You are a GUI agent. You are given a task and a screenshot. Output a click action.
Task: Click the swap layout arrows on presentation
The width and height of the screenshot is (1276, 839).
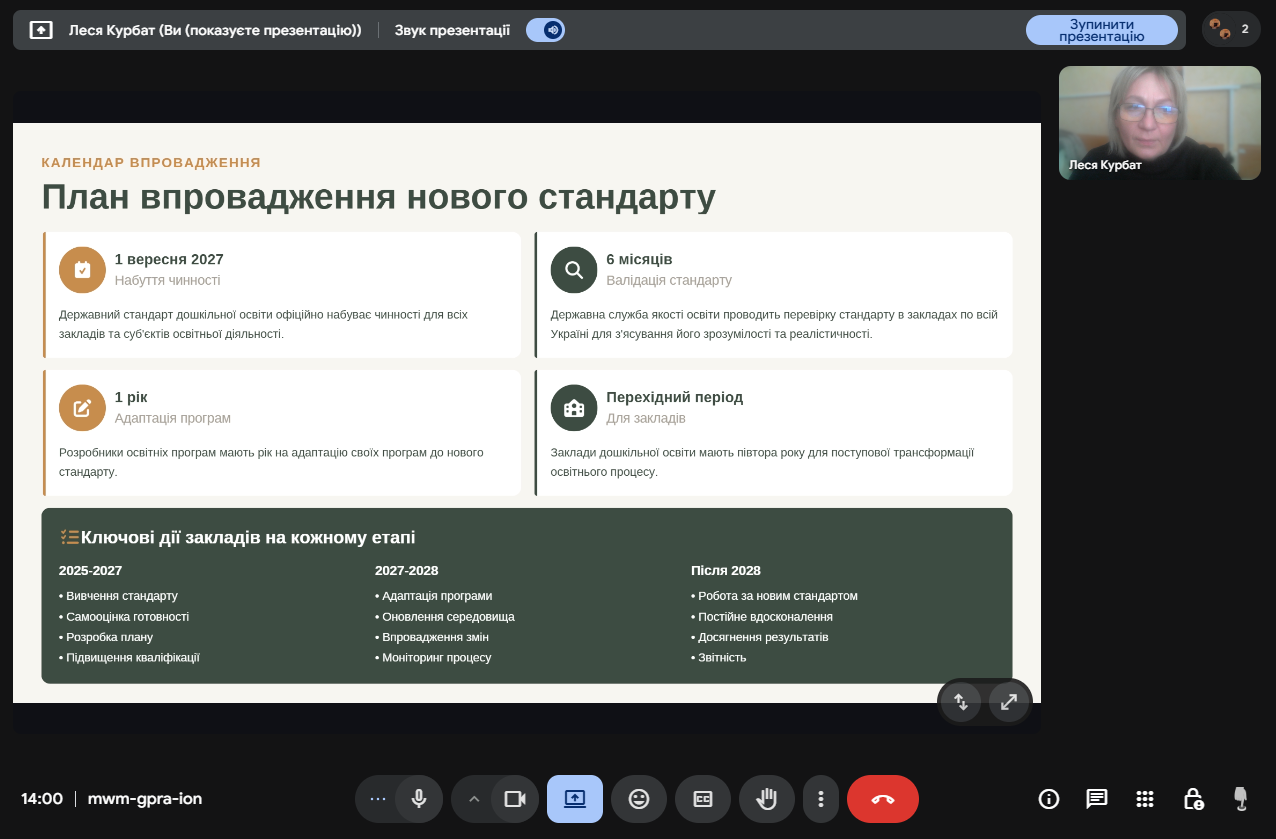(961, 702)
